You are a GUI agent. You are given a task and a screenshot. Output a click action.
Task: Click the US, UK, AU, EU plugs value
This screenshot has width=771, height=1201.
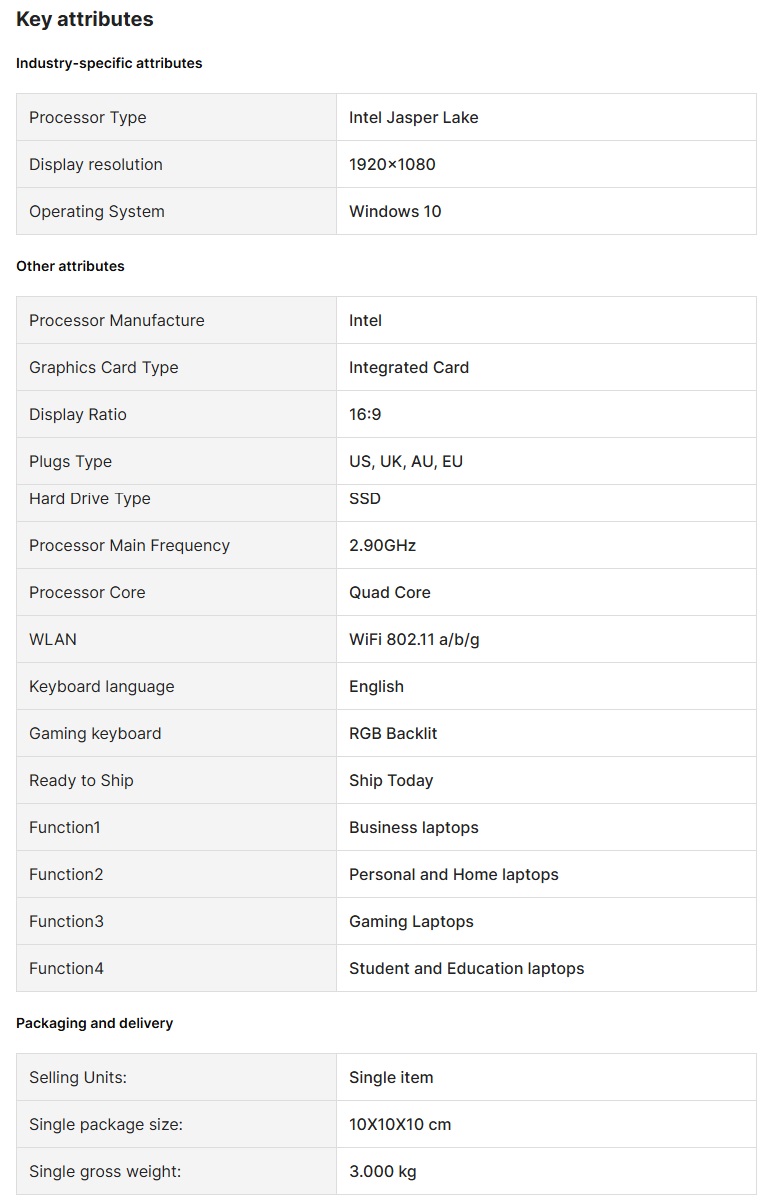(405, 461)
